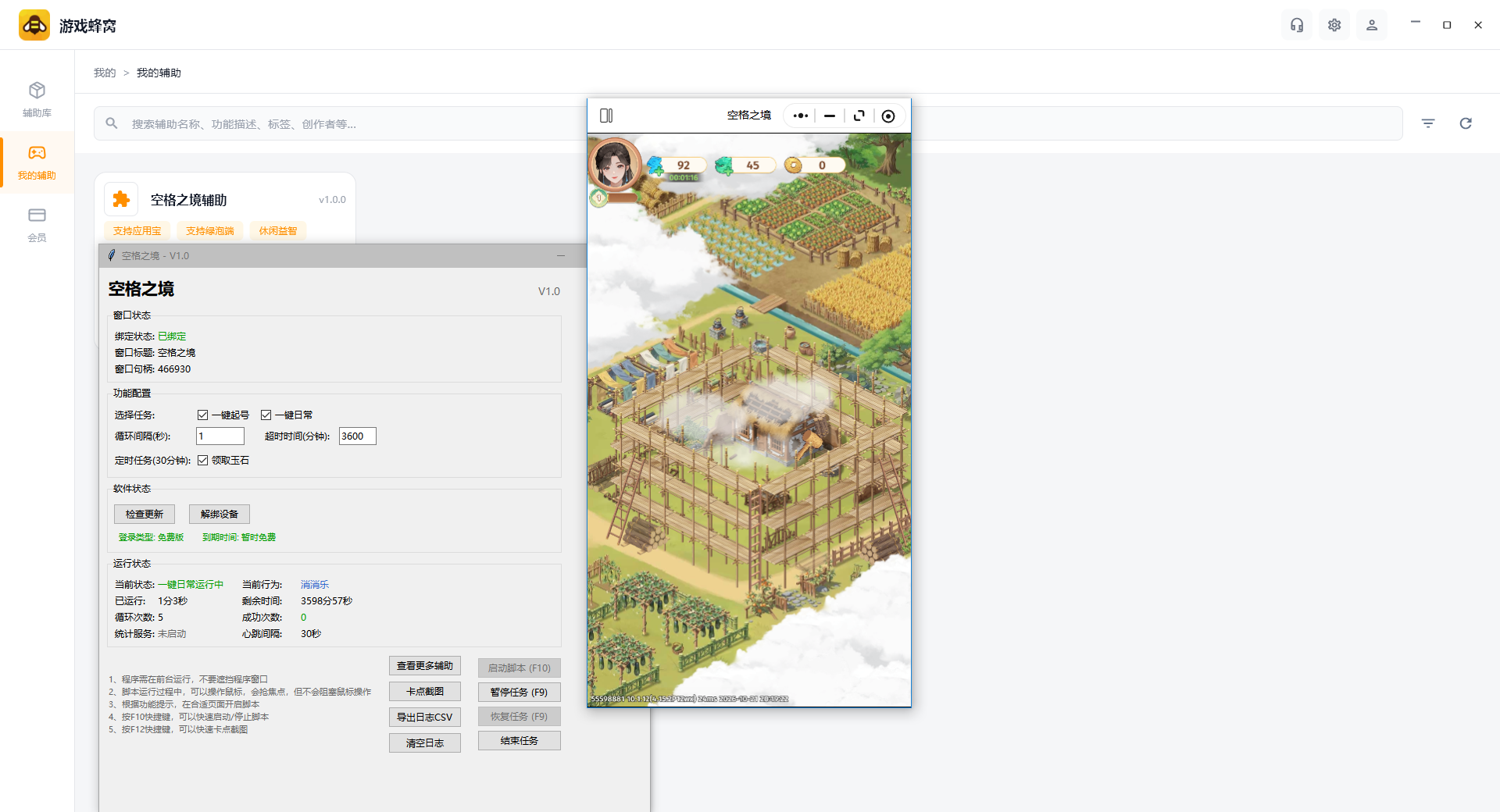Toggle the 一键日常 checkbox

coord(266,415)
